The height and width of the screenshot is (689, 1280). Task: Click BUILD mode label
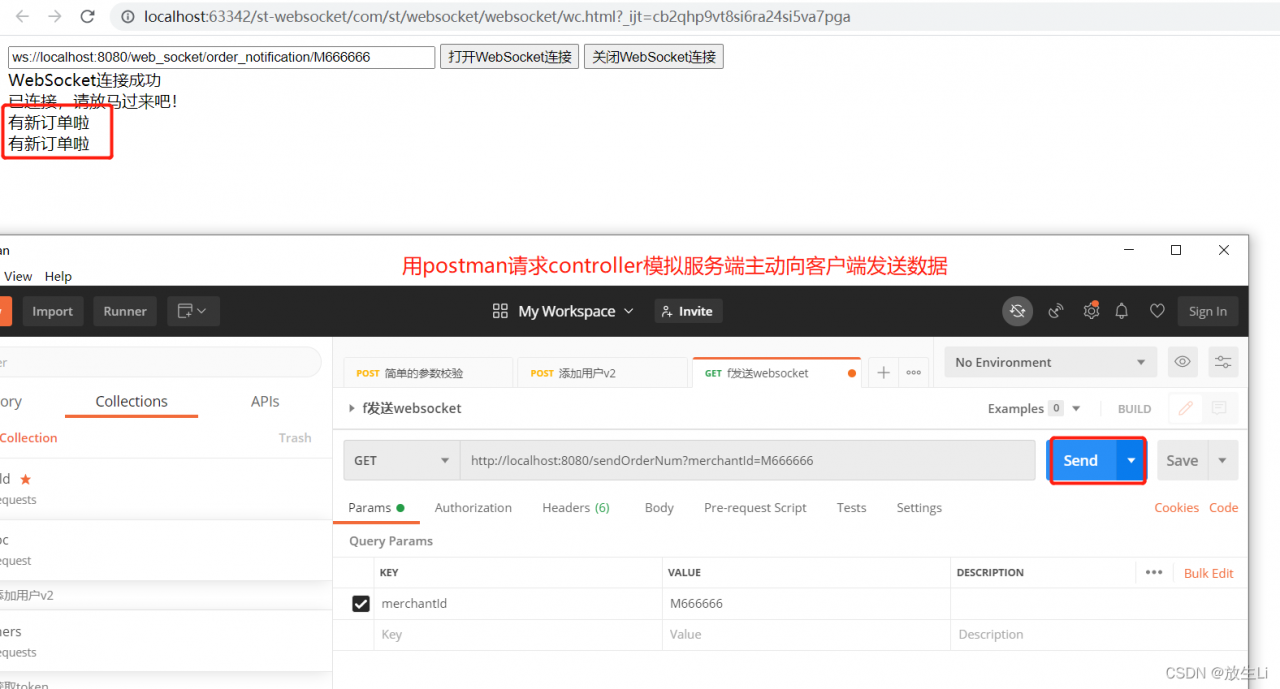coord(1134,409)
